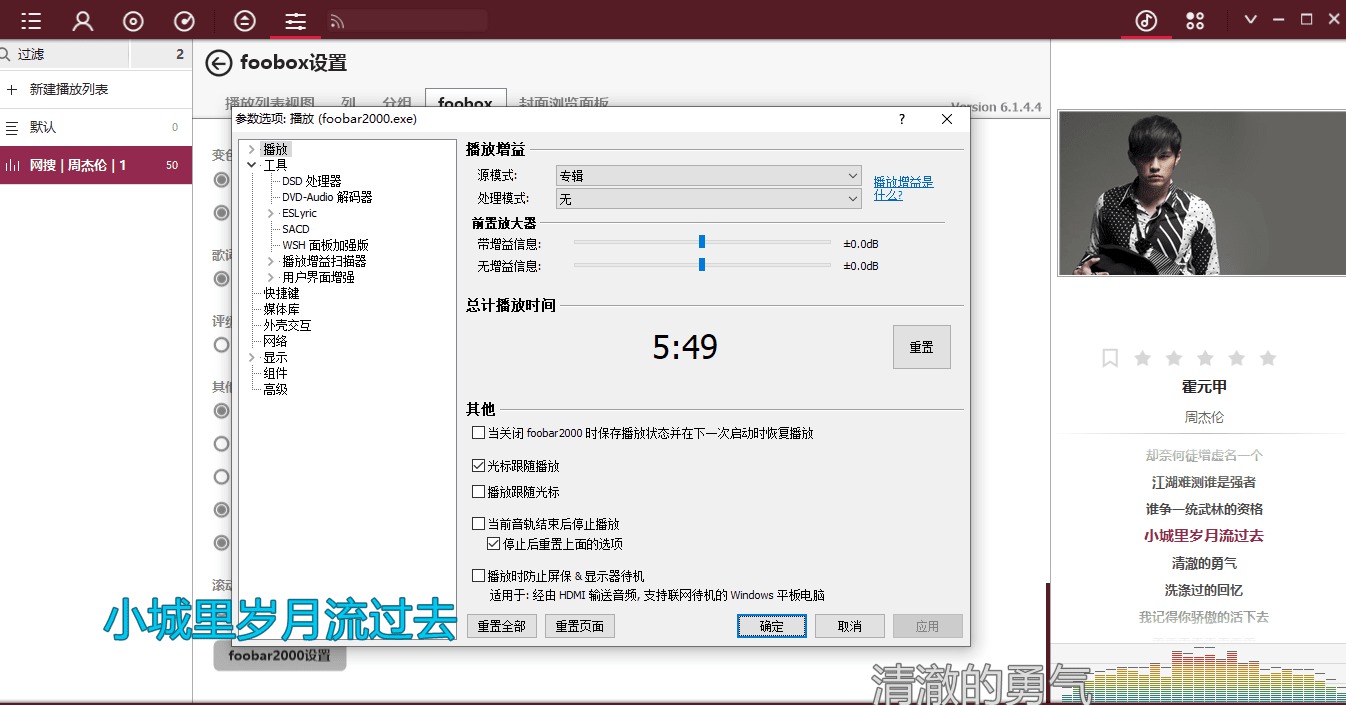Switch to the 播放列表视图 tab

pos(270,102)
